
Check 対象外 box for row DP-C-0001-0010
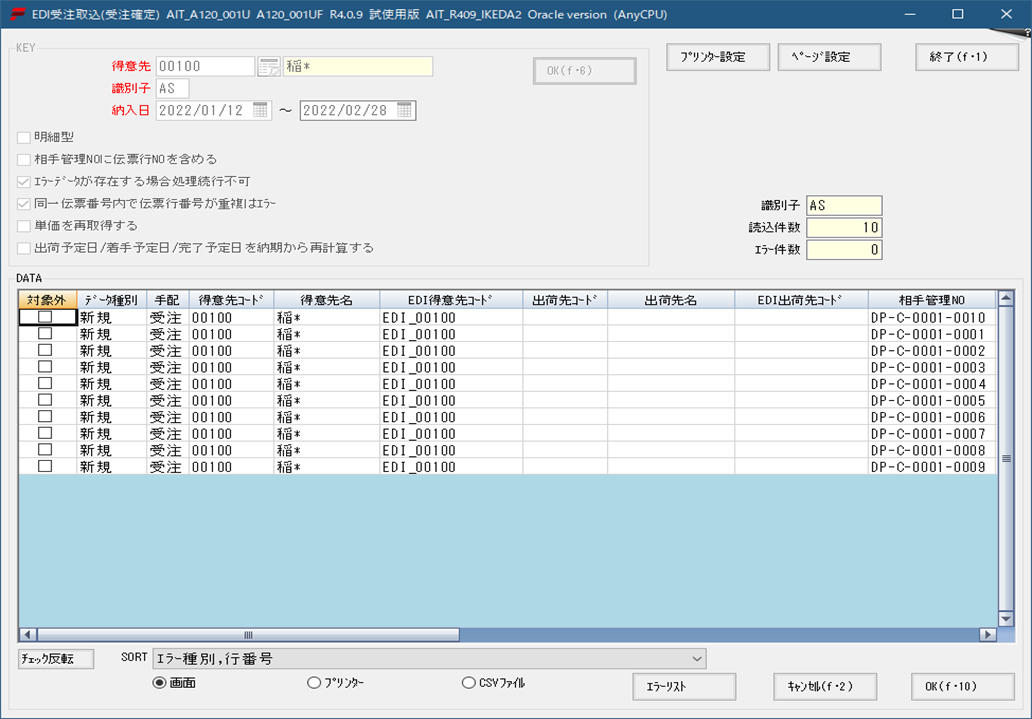(x=45, y=317)
